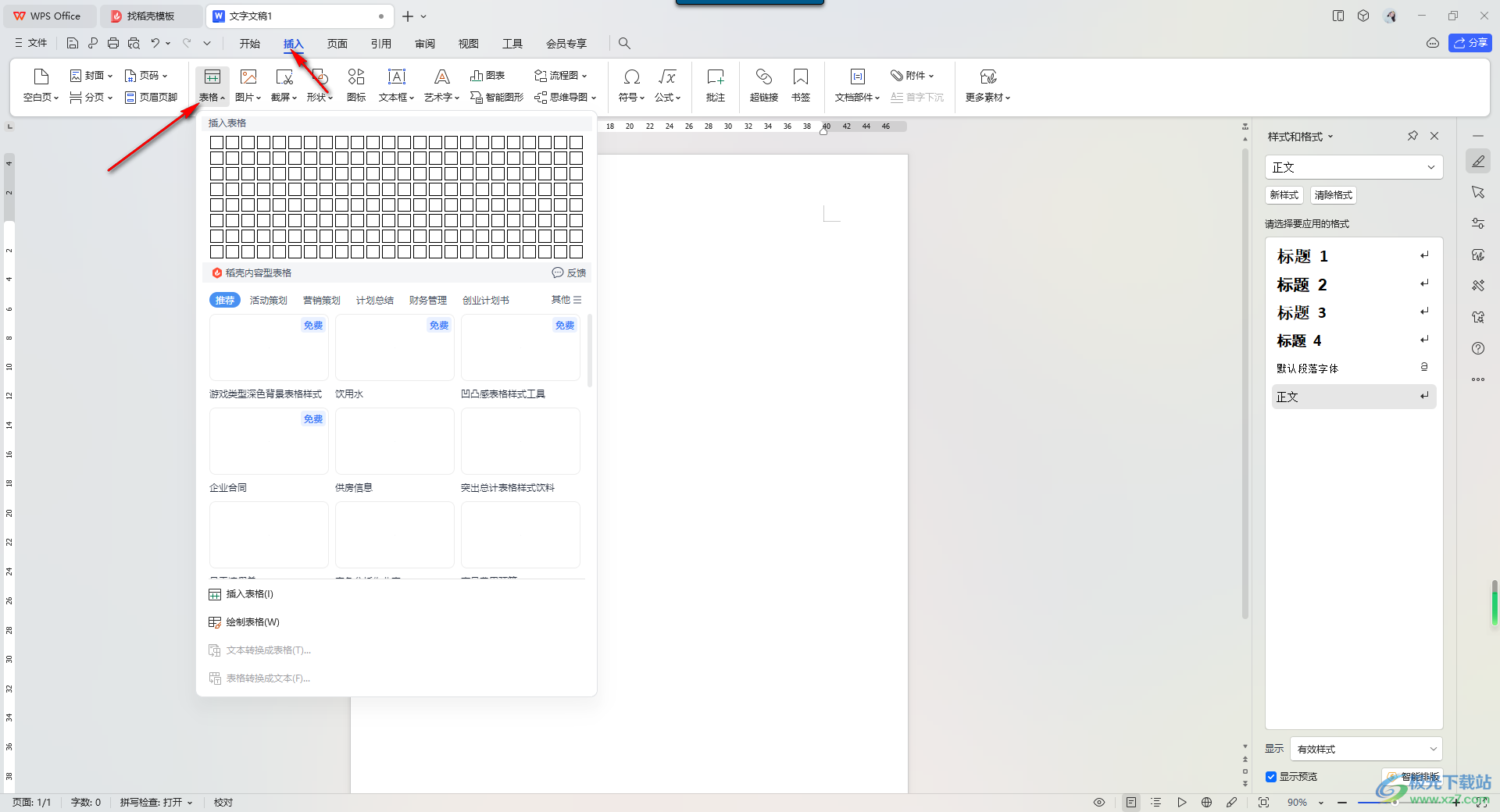Click the print icon in quick toolbar
1500x812 pixels.
pos(113,43)
